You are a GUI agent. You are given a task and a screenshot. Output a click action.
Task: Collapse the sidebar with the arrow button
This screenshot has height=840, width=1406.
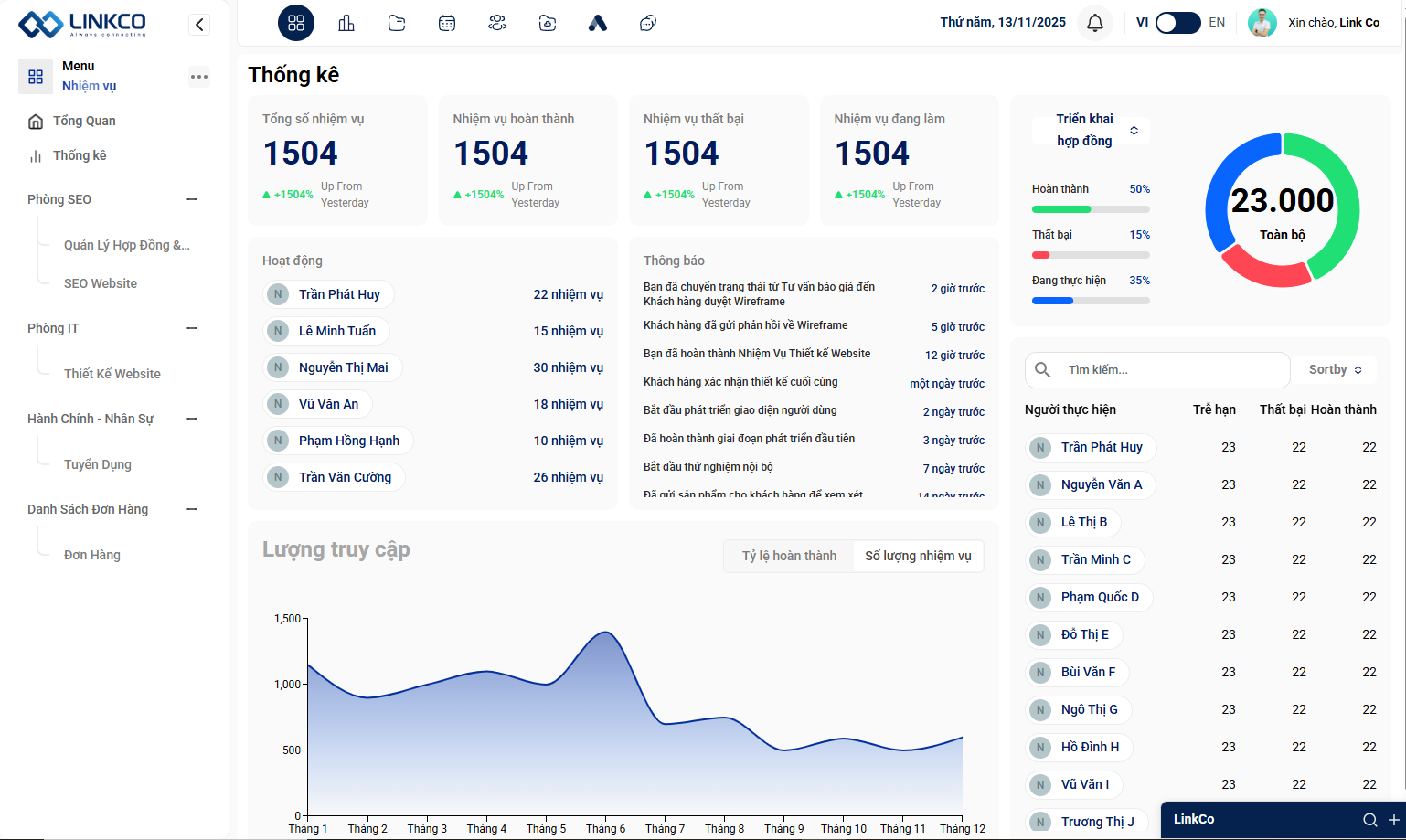199,25
